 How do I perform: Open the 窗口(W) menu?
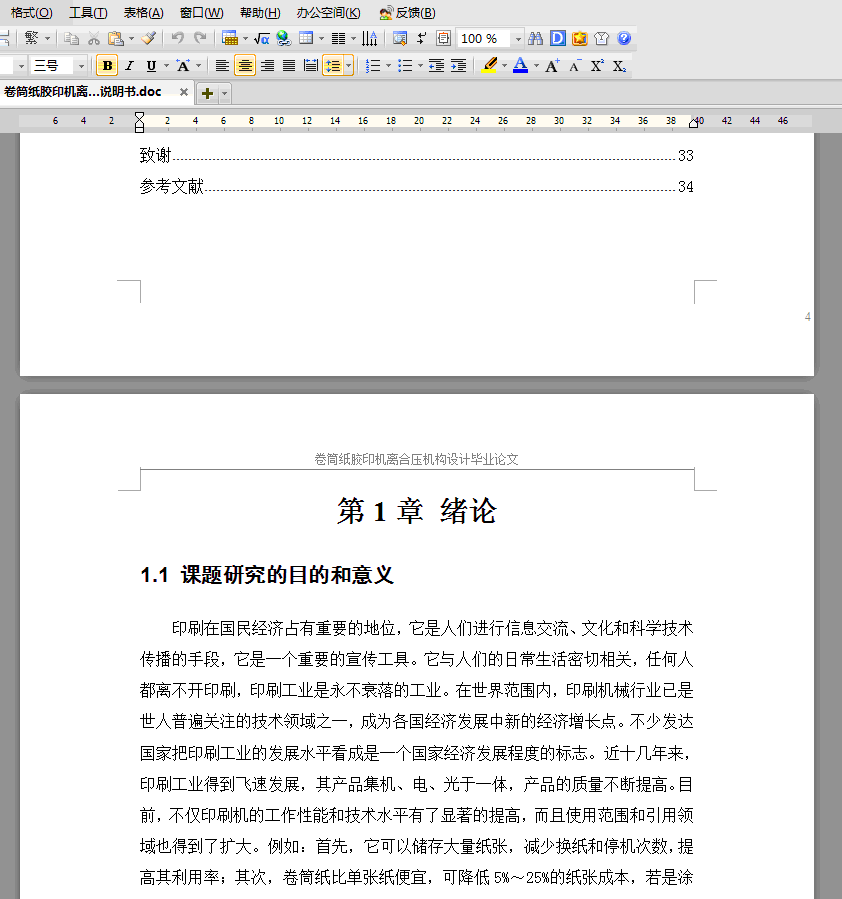[x=201, y=13]
